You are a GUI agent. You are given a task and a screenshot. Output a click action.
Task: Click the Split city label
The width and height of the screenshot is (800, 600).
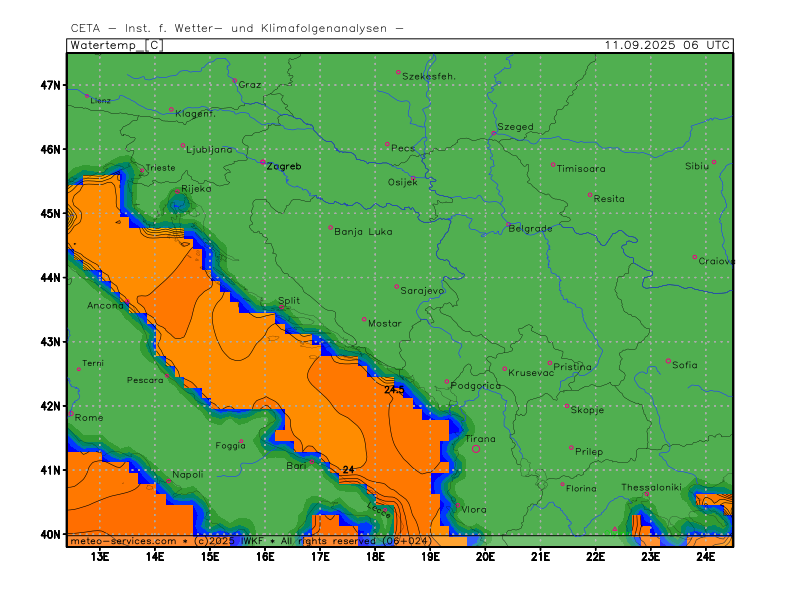pos(289,301)
